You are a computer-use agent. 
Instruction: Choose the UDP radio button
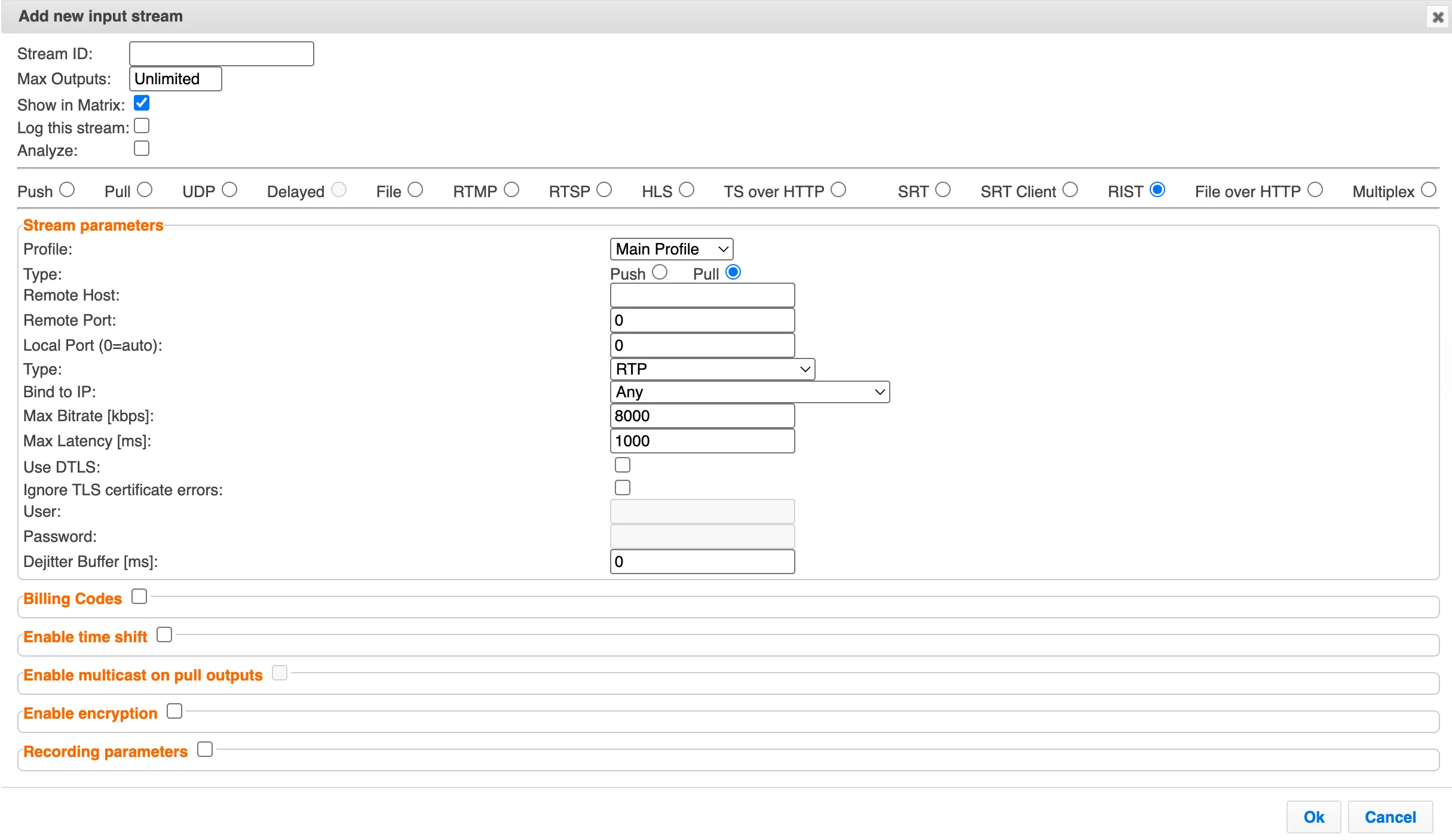point(229,190)
